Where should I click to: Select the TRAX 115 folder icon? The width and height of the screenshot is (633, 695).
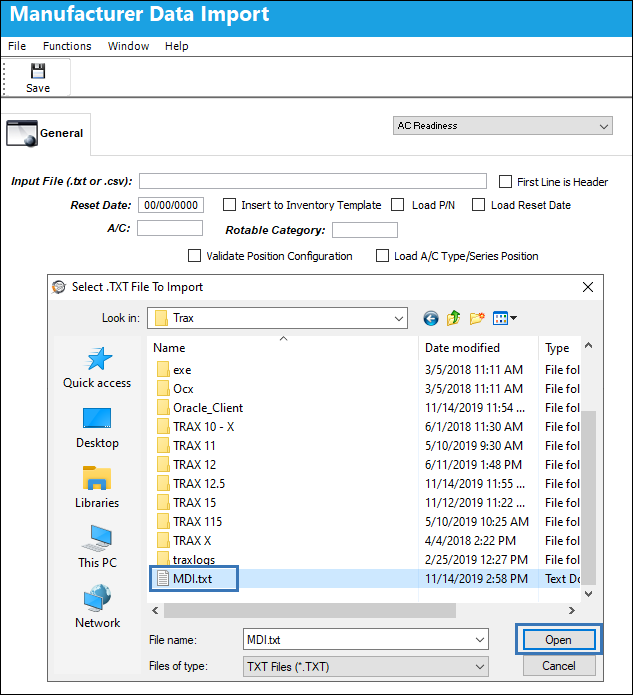click(x=163, y=522)
